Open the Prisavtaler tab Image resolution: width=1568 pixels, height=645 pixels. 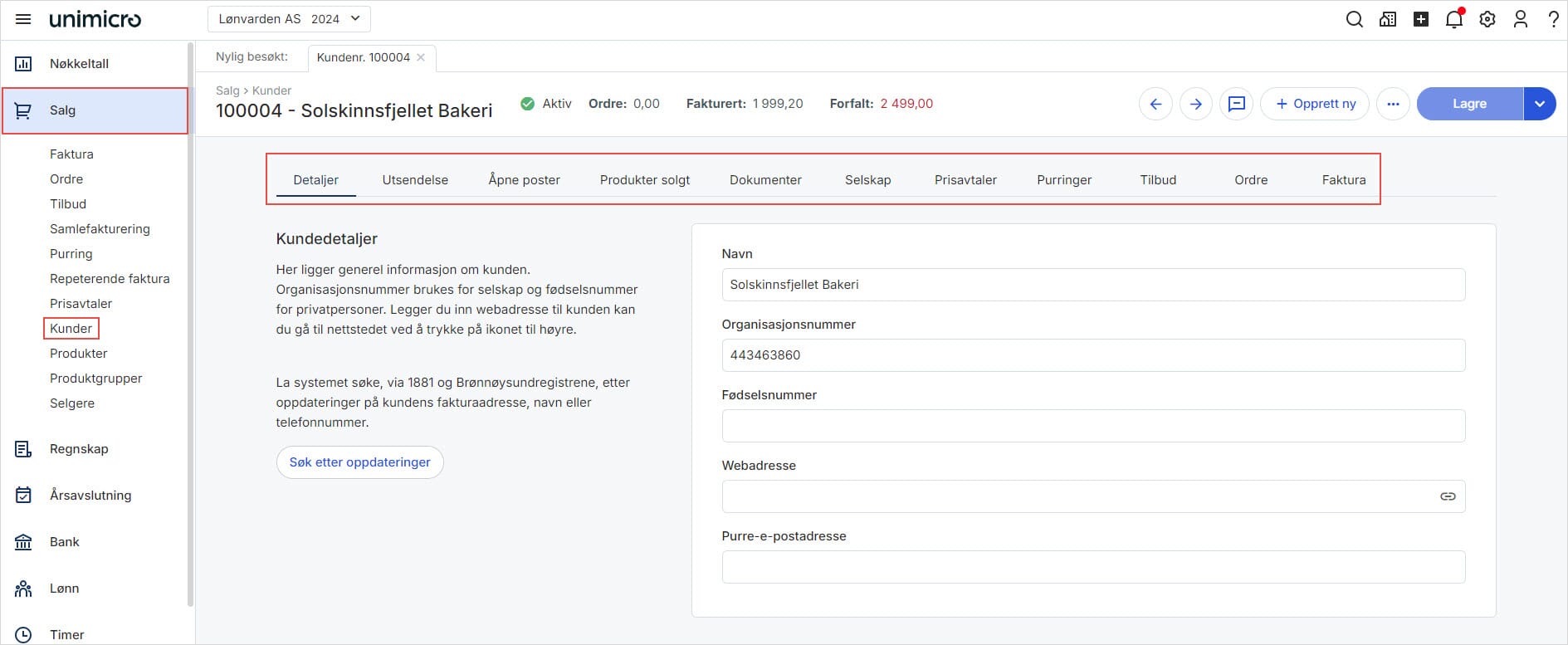965,180
